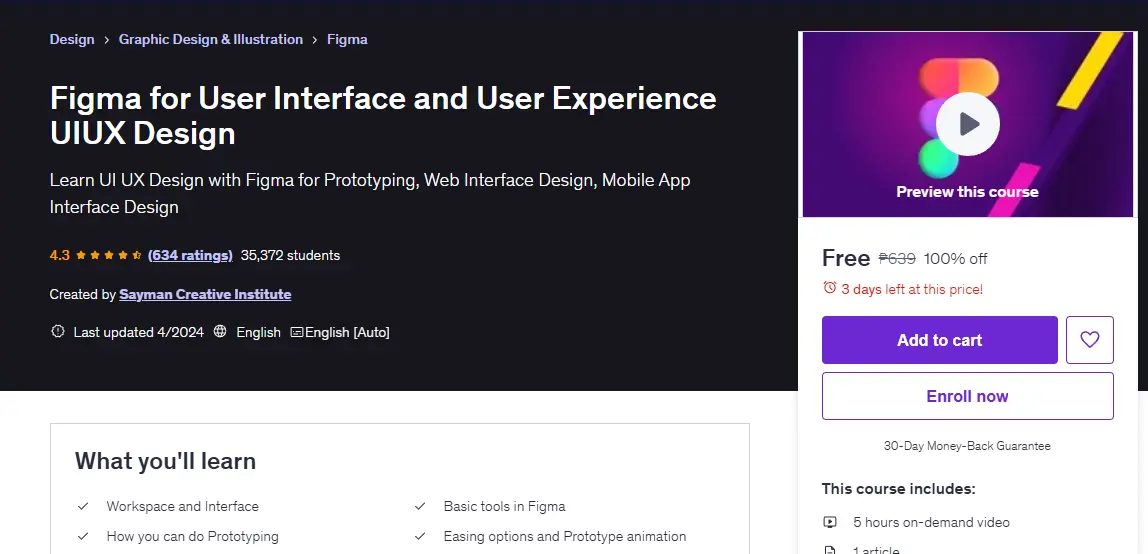1148x554 pixels.
Task: Click the course subtitle description text
Action: pyautogui.click(x=370, y=193)
